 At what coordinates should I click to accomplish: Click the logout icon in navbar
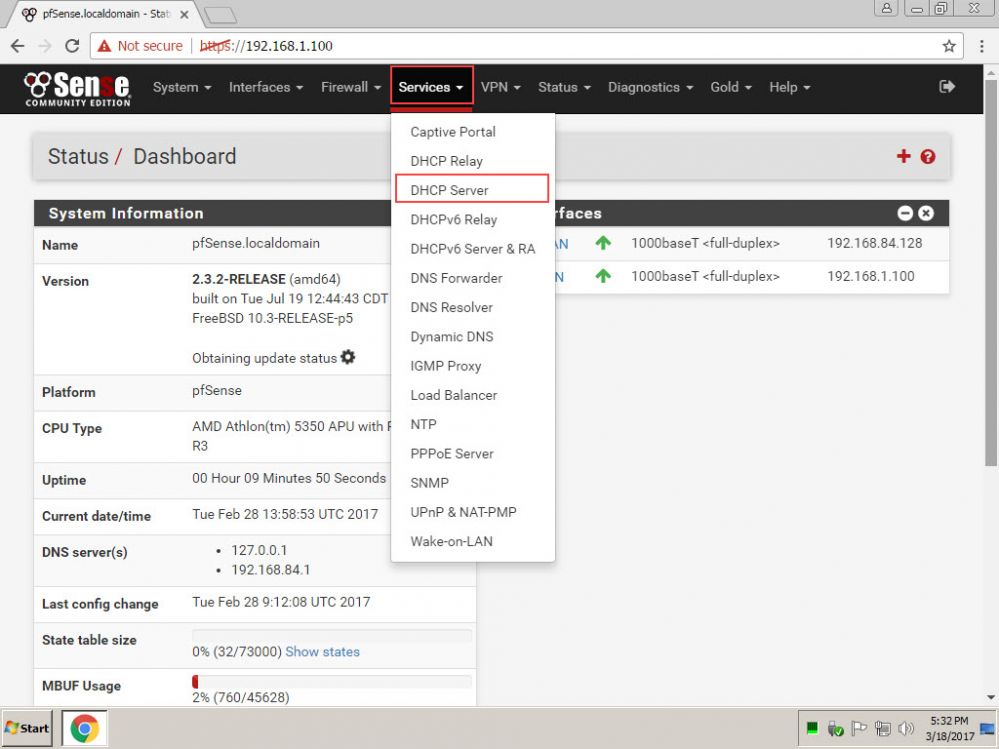947,87
